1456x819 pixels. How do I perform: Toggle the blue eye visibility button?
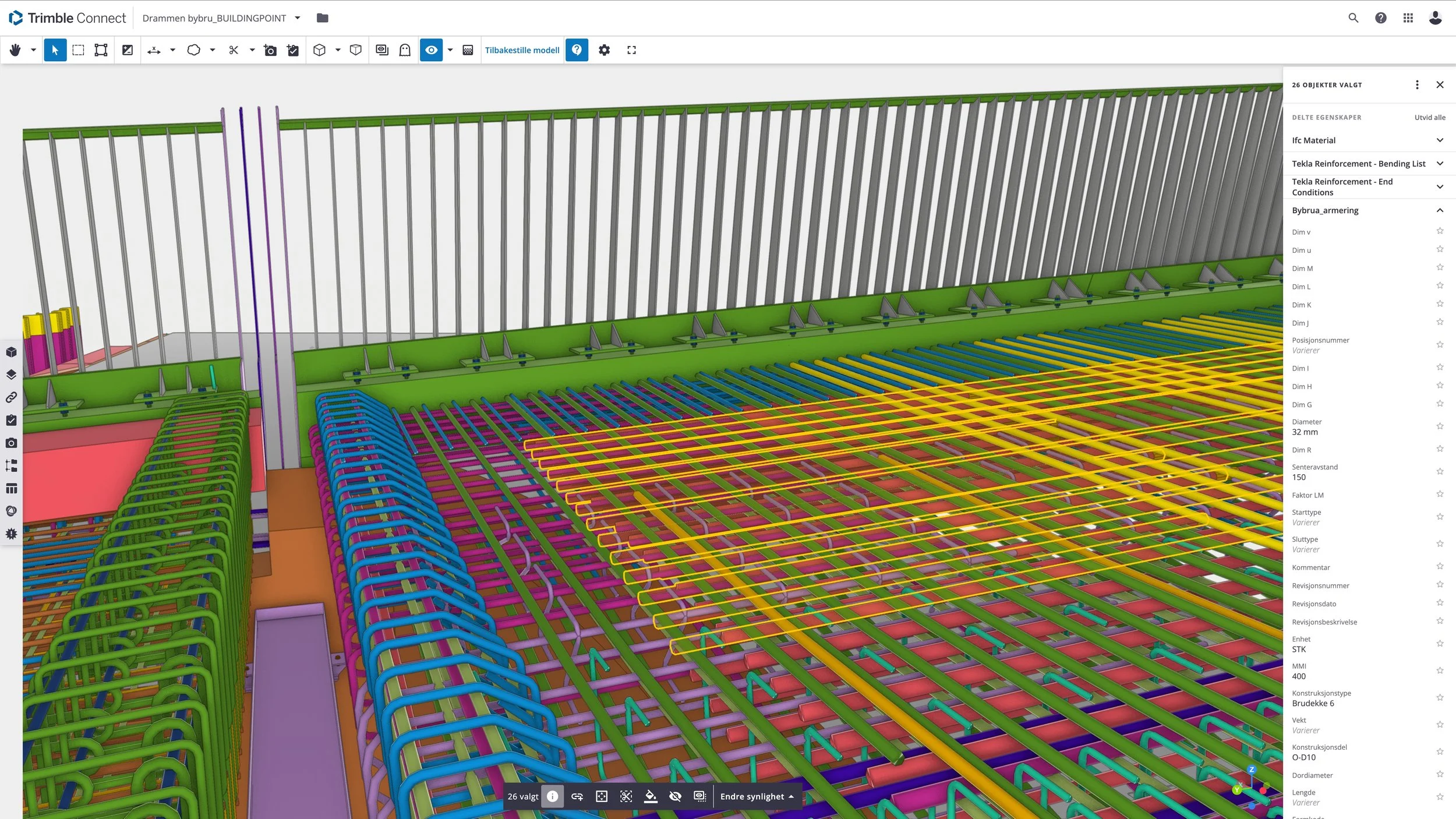pyautogui.click(x=432, y=50)
